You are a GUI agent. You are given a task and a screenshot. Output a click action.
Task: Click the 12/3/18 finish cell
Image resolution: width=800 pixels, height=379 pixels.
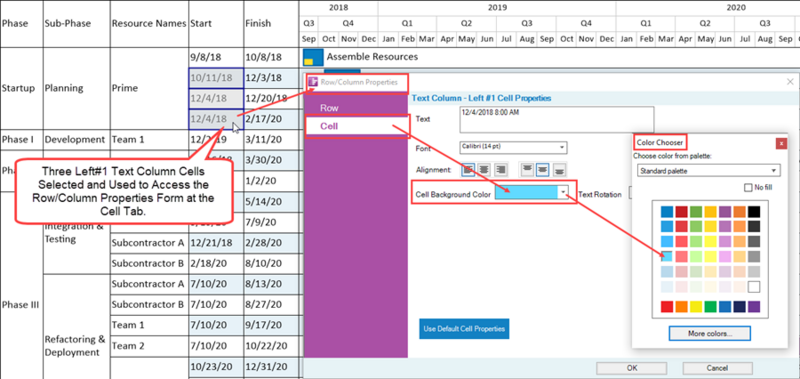271,78
